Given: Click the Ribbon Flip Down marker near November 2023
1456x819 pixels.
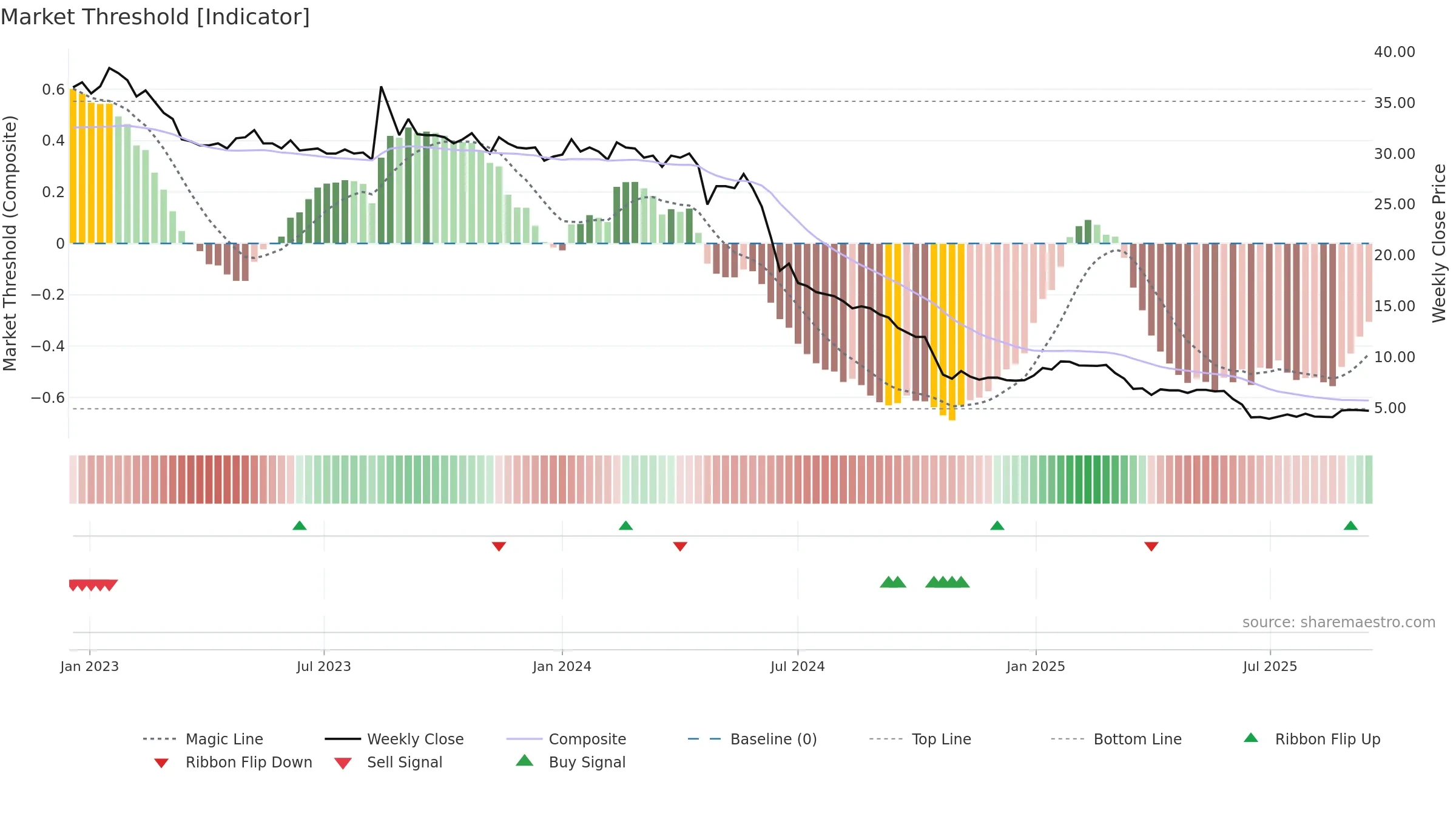Looking at the screenshot, I should (x=499, y=547).
